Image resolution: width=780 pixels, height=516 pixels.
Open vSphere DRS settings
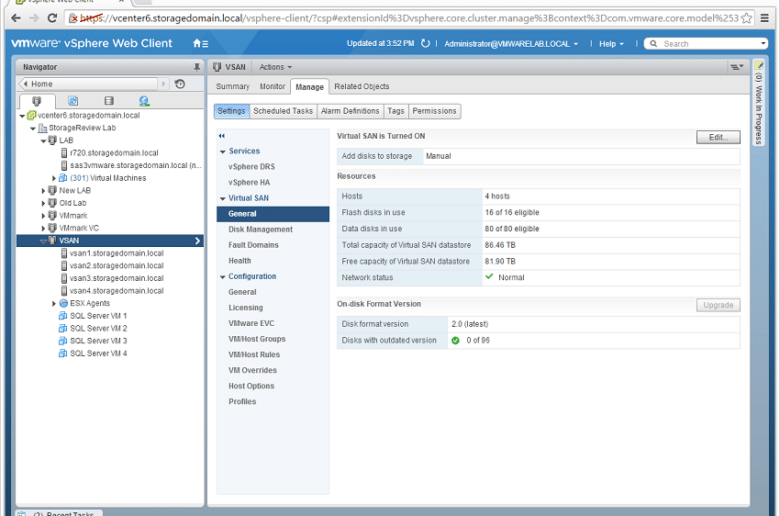(251, 167)
